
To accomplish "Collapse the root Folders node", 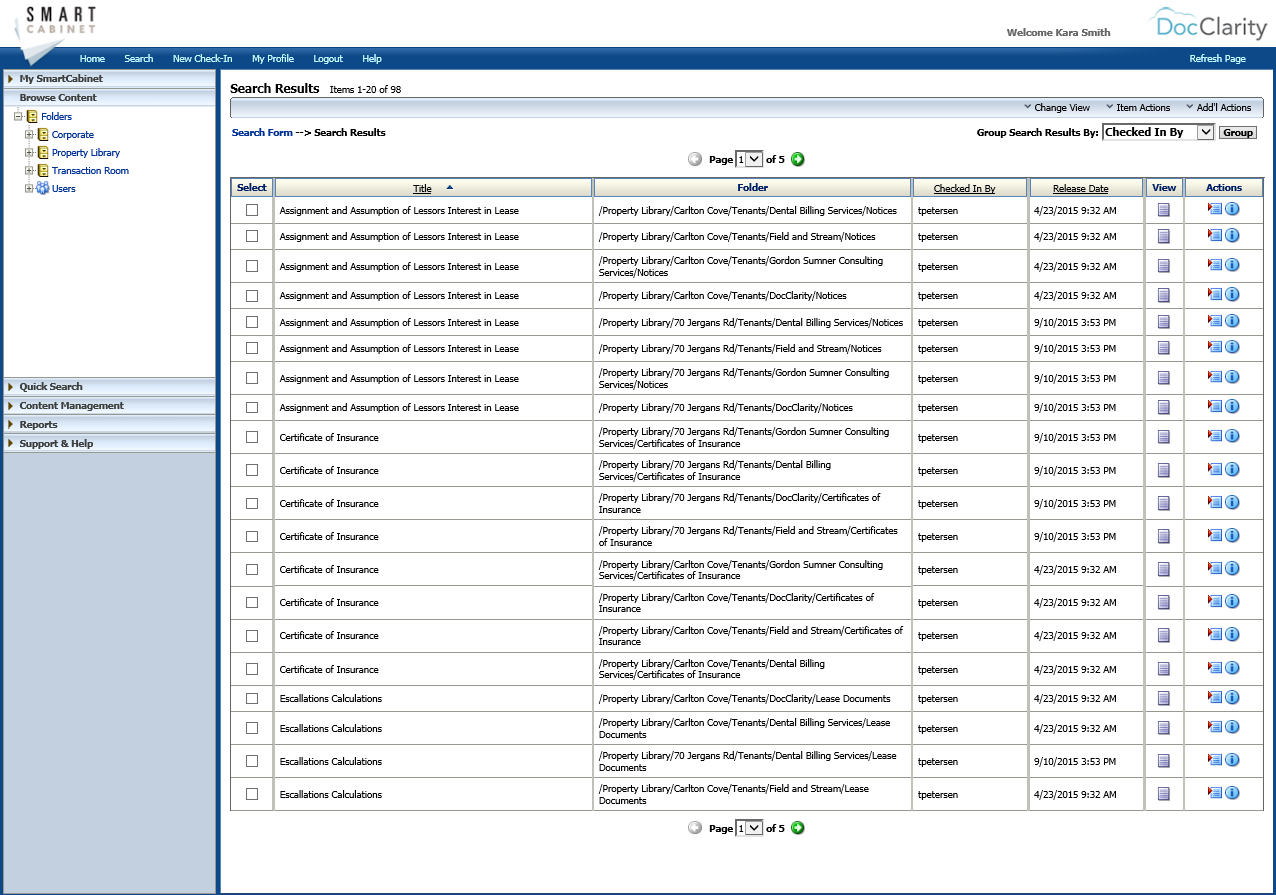I will pyautogui.click(x=18, y=116).
